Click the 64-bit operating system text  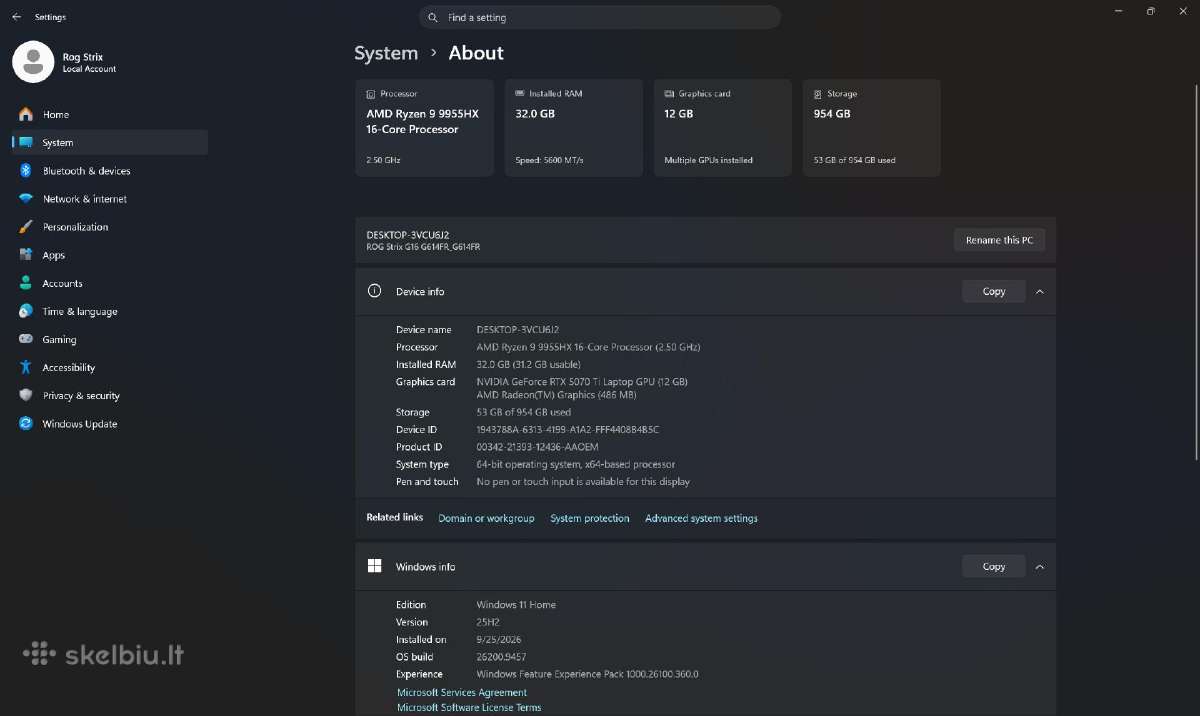pos(576,464)
